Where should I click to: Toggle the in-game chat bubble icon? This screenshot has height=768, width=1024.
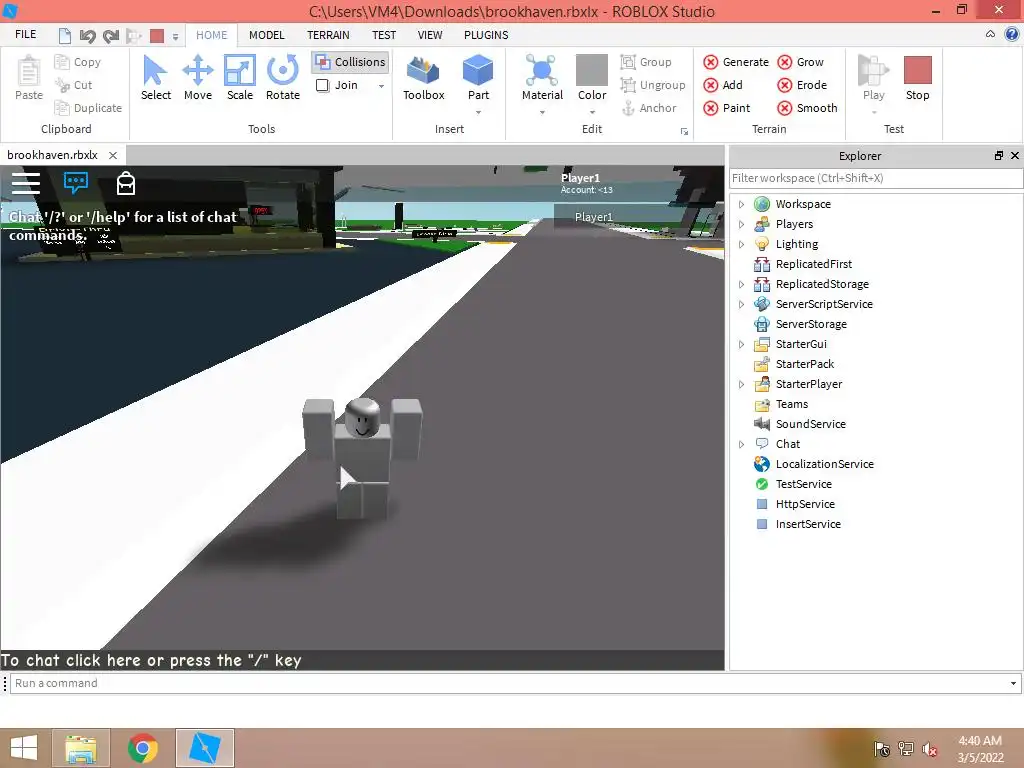click(76, 182)
